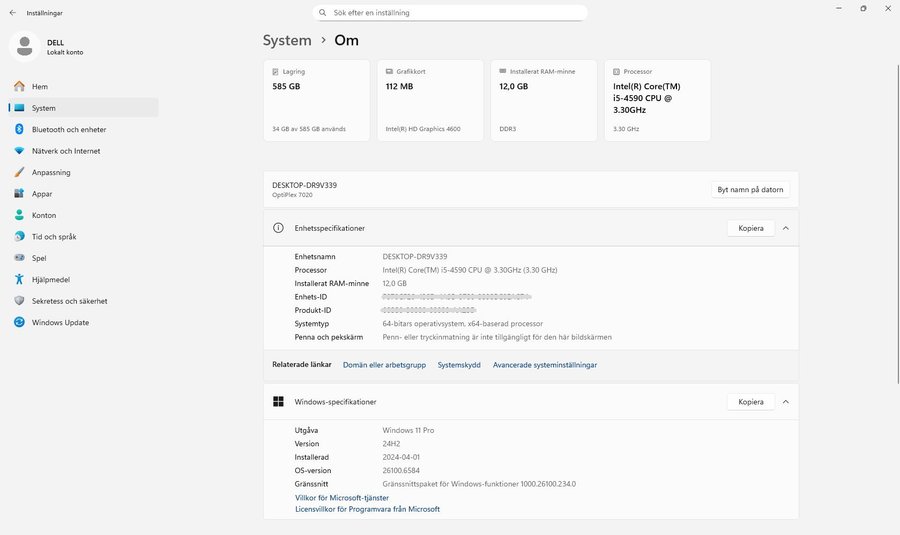The width and height of the screenshot is (900, 535).
Task: Open the Appar section
Action: pyautogui.click(x=43, y=194)
